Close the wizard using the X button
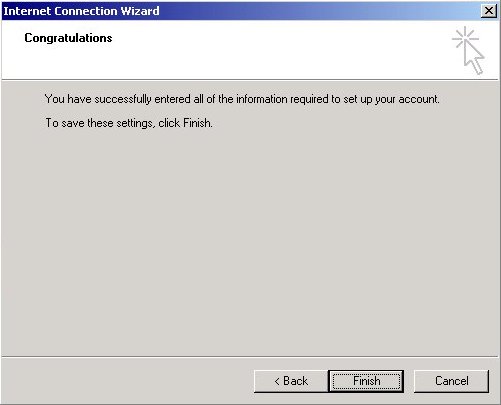This screenshot has width=501, height=405. pyautogui.click(x=489, y=11)
